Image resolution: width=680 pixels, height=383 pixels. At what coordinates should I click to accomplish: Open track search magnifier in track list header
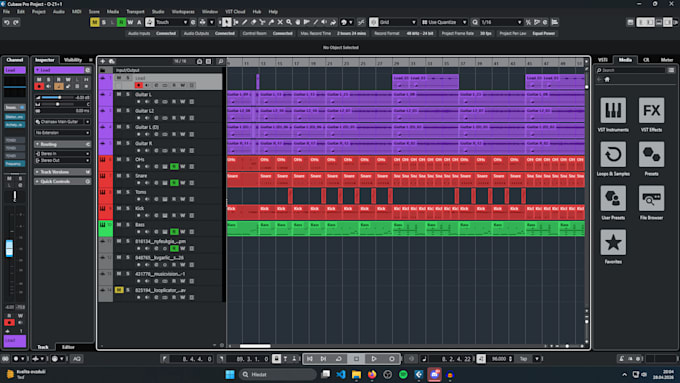click(220, 61)
